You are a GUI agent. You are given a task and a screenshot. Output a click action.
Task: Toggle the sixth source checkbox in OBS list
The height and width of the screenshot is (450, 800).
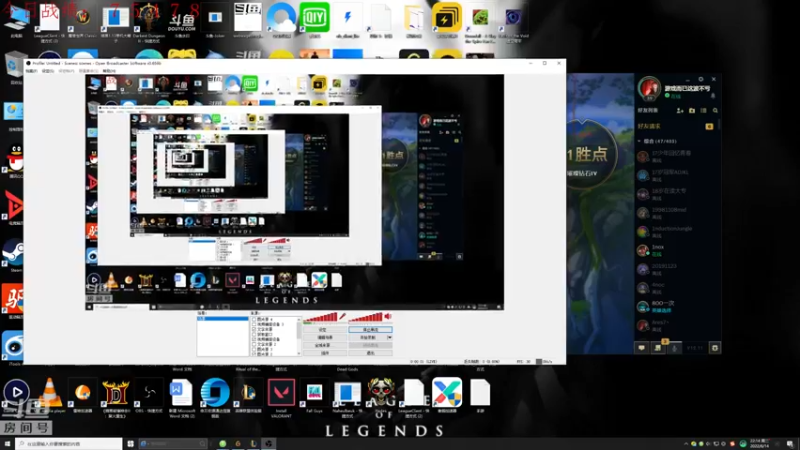tap(254, 344)
